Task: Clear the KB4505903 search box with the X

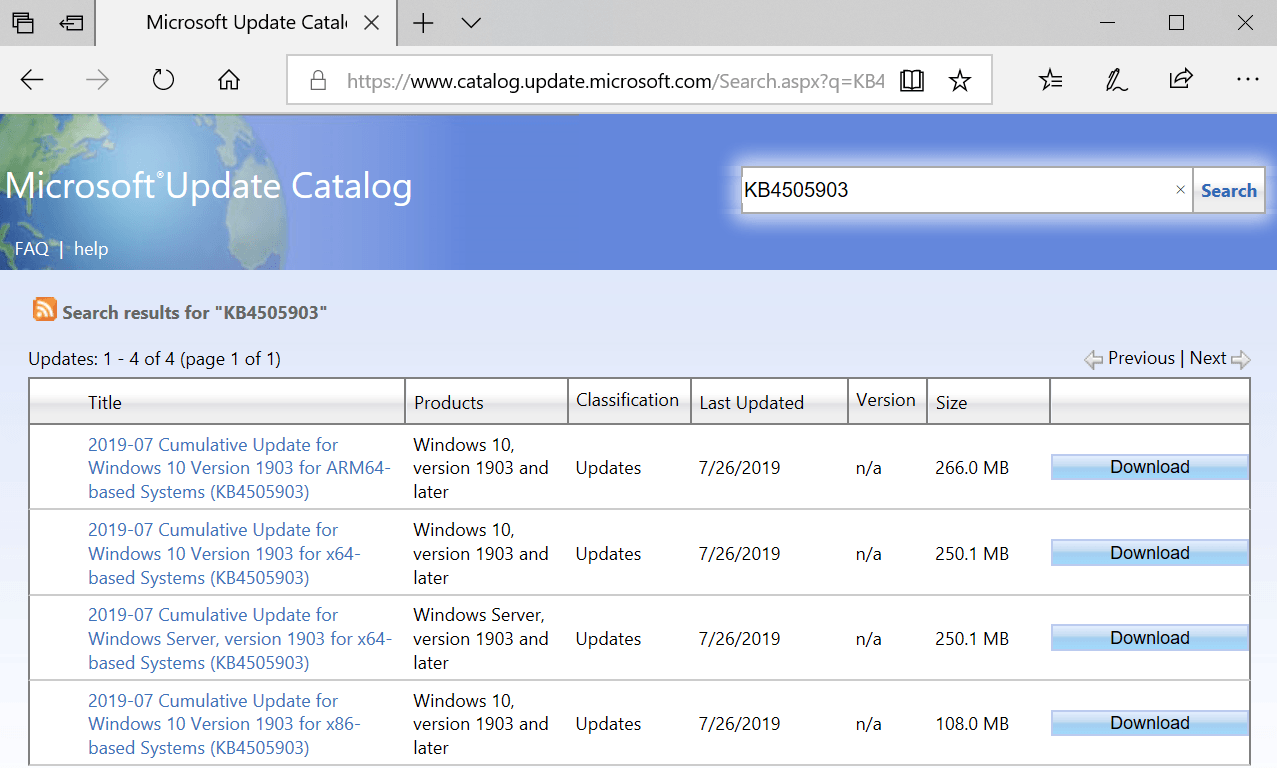Action: (x=1180, y=190)
